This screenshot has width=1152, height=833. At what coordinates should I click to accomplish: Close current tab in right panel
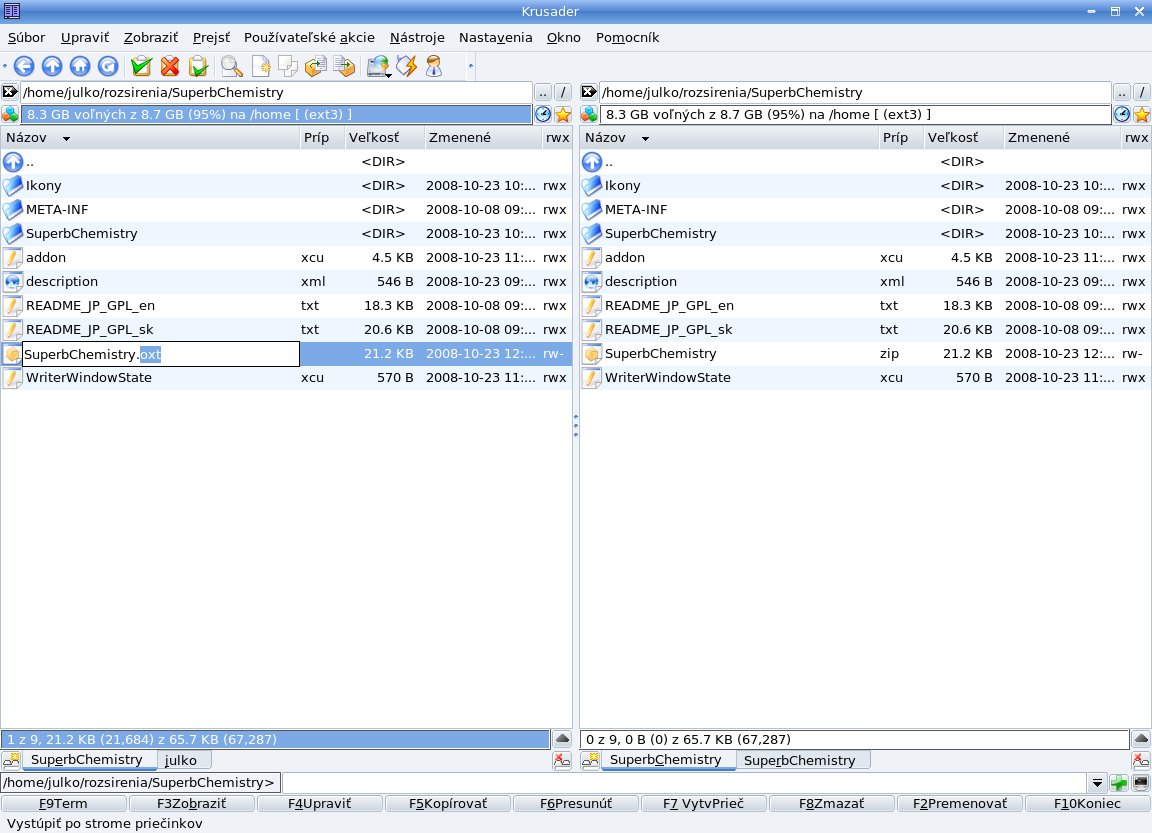click(1141, 760)
